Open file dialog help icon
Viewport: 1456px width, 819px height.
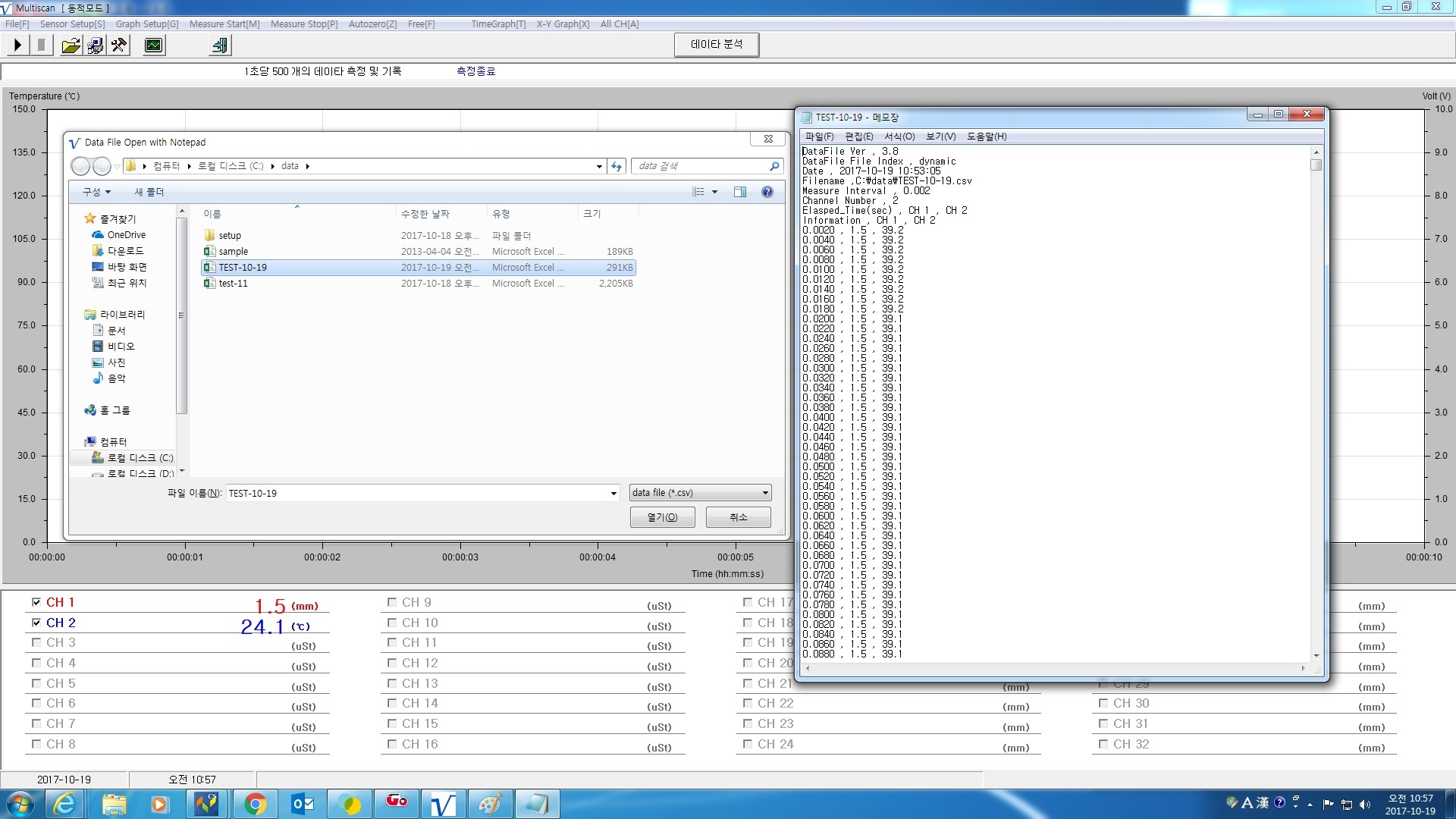tap(767, 192)
